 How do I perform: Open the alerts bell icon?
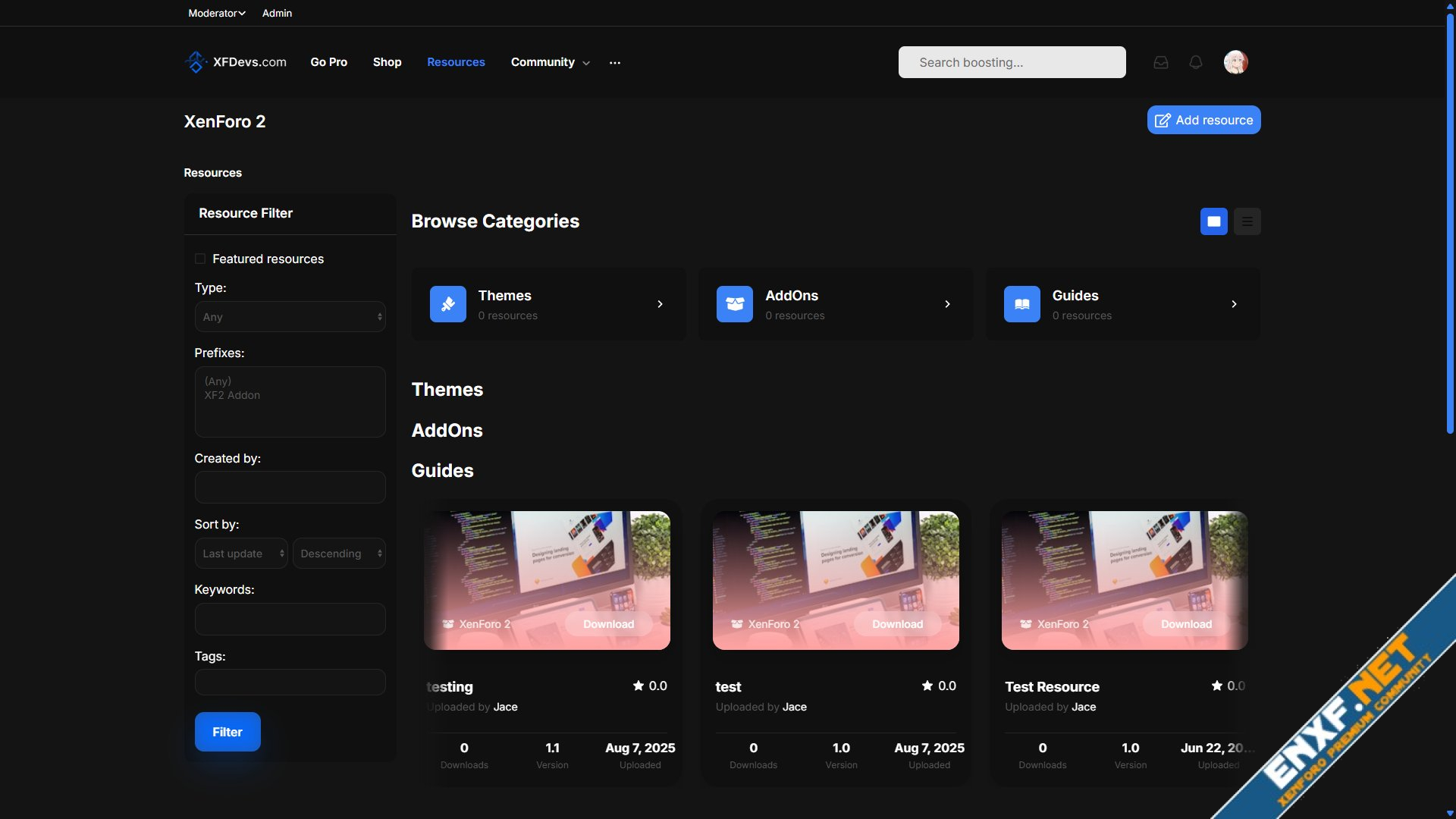1196,62
